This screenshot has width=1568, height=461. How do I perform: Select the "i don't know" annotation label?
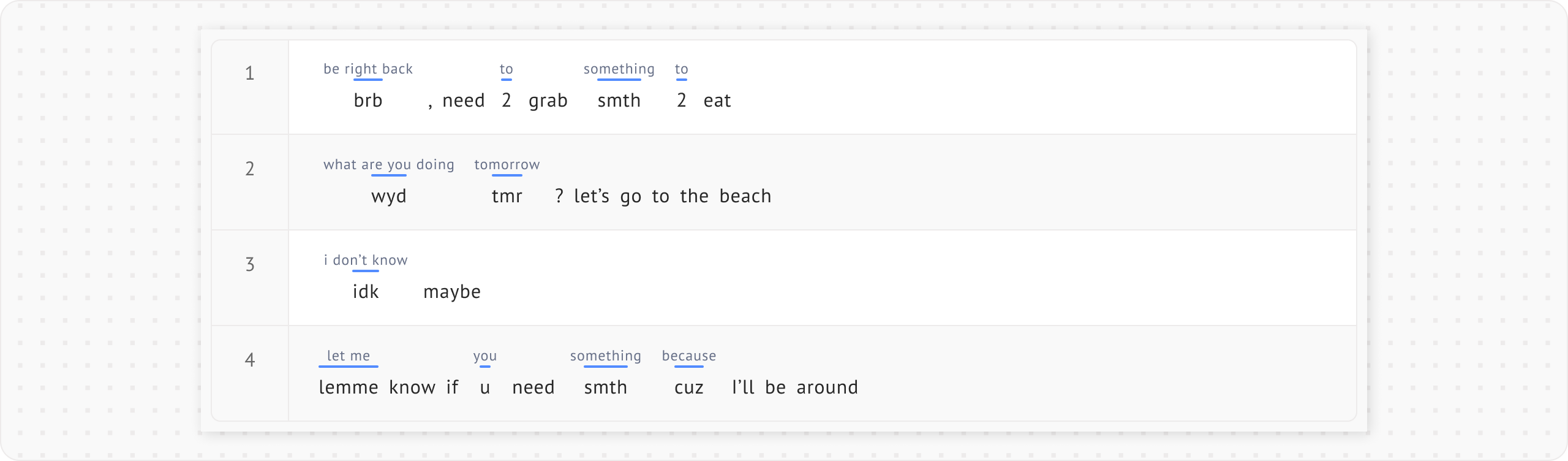tap(366, 260)
